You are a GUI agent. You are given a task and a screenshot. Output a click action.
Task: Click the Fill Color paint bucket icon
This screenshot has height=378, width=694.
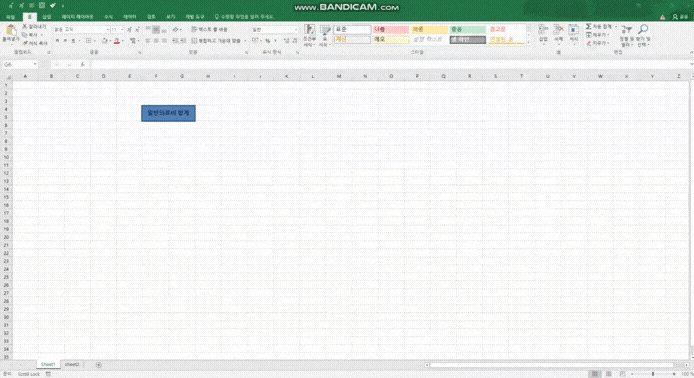pyautogui.click(x=105, y=41)
